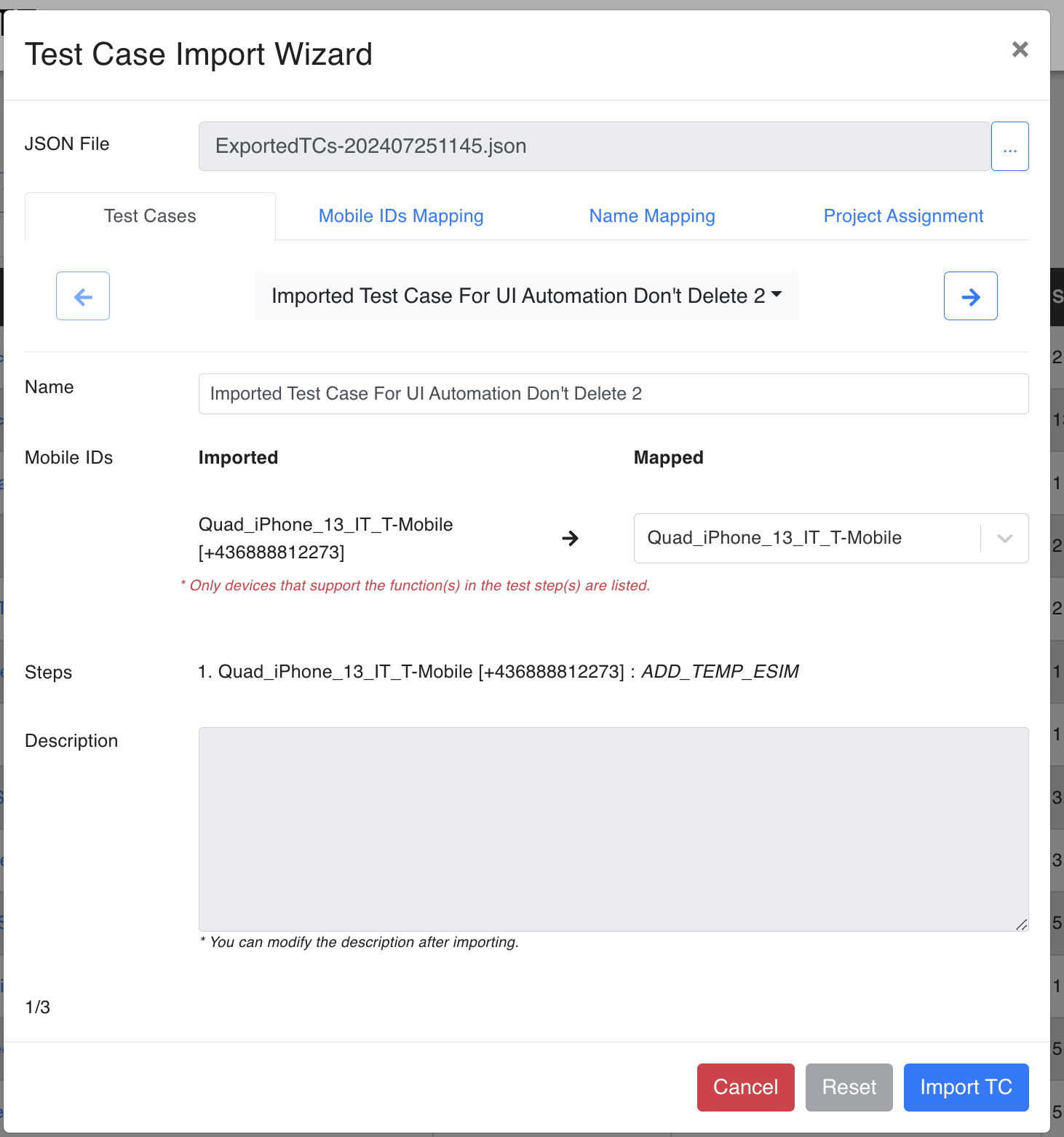Viewport: 1064px width, 1137px height.
Task: Click the 'You can modify the description' note
Action: pos(360,942)
